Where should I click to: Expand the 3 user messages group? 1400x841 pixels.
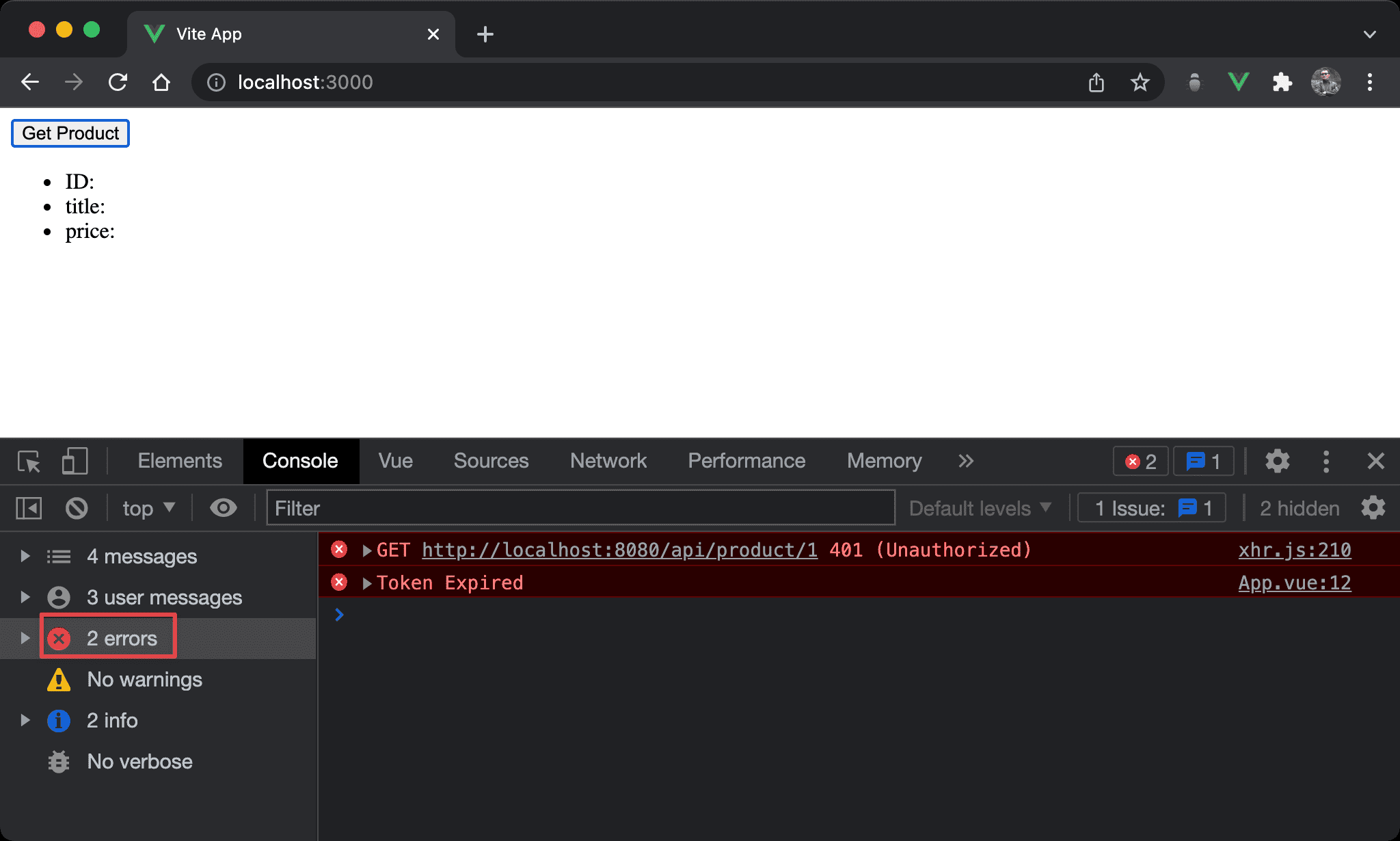tap(25, 597)
